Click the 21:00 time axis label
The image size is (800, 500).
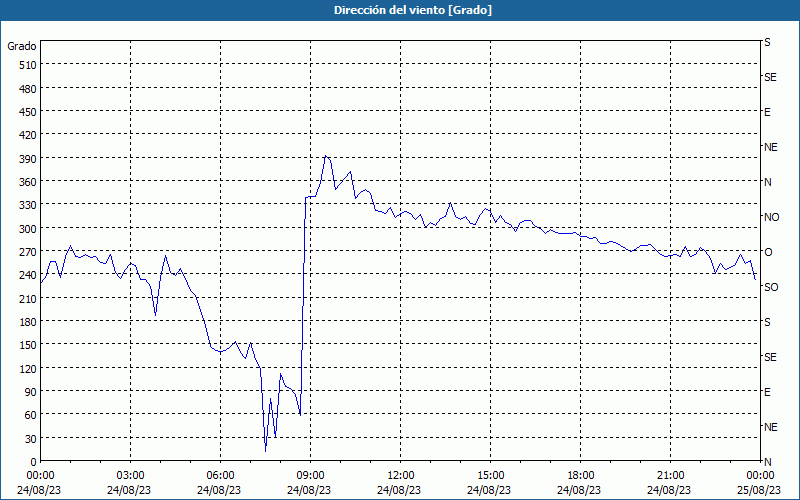[x=670, y=476]
